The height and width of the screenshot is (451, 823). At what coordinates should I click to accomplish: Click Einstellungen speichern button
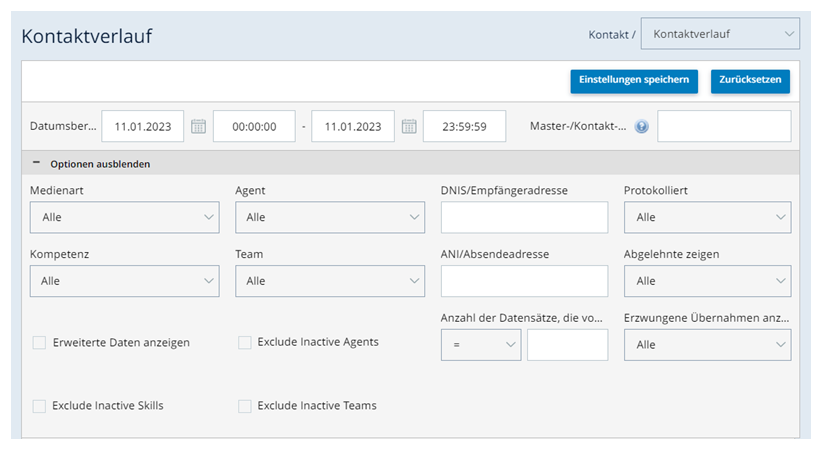point(634,81)
